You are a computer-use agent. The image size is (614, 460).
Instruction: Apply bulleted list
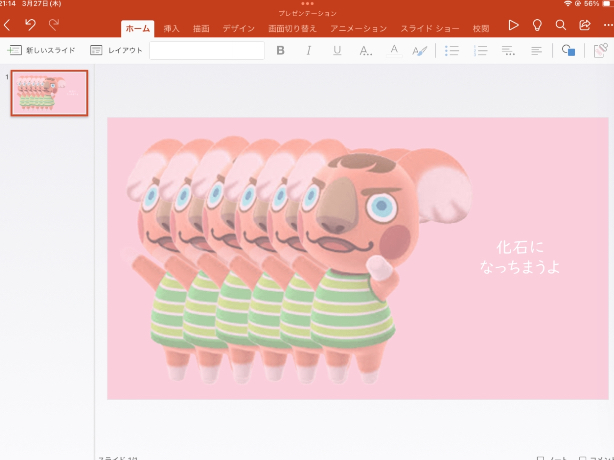pyautogui.click(x=452, y=51)
